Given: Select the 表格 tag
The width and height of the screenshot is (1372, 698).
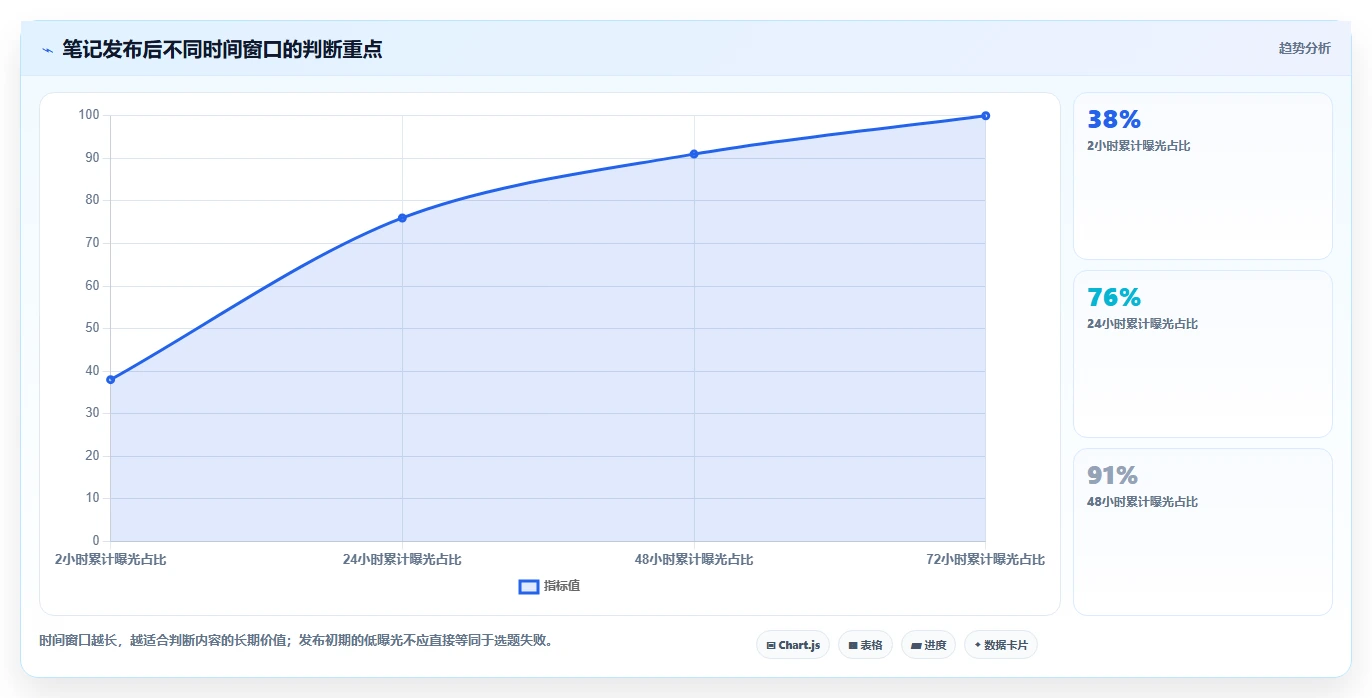Looking at the screenshot, I should (x=865, y=645).
